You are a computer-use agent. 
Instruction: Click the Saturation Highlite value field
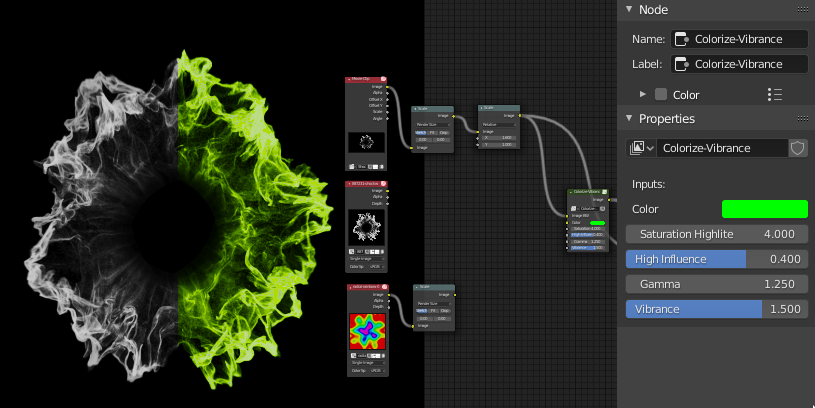coord(716,234)
